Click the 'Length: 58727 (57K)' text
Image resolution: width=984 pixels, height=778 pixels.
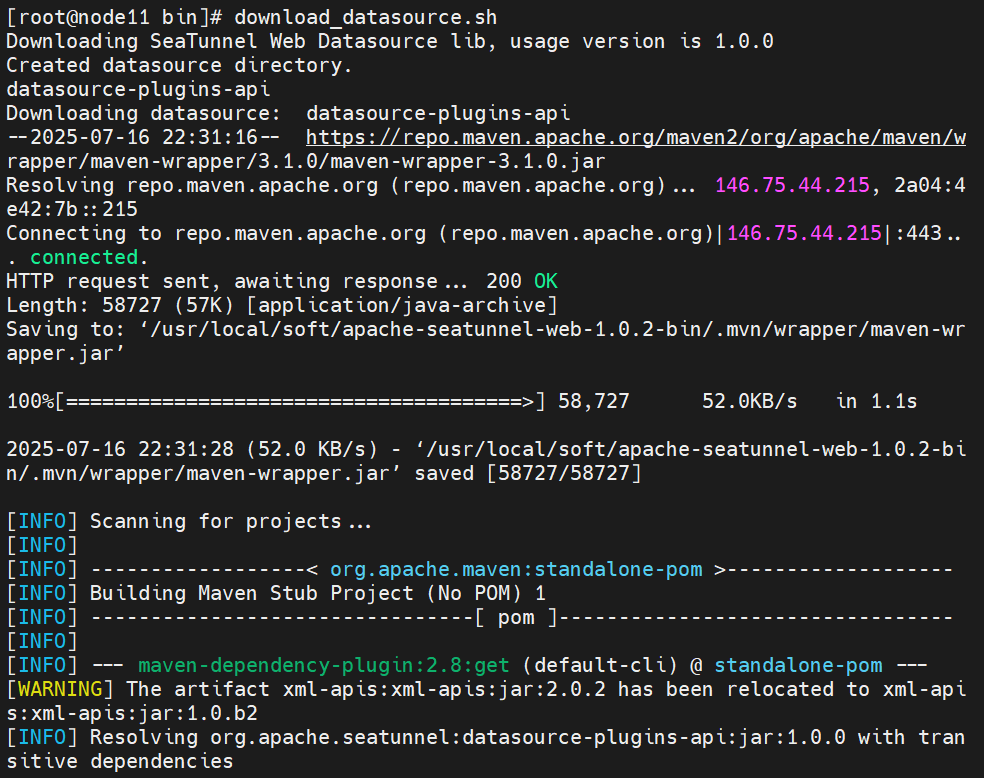click(x=120, y=306)
